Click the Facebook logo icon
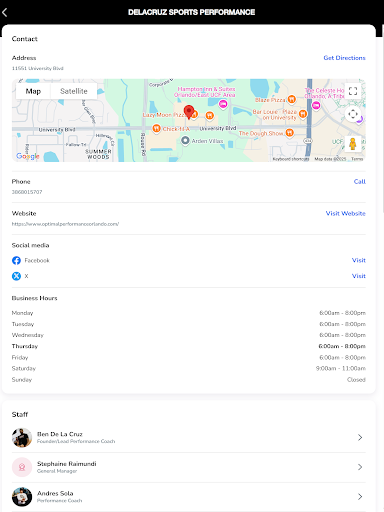The height and width of the screenshot is (512, 384). tap(16, 260)
